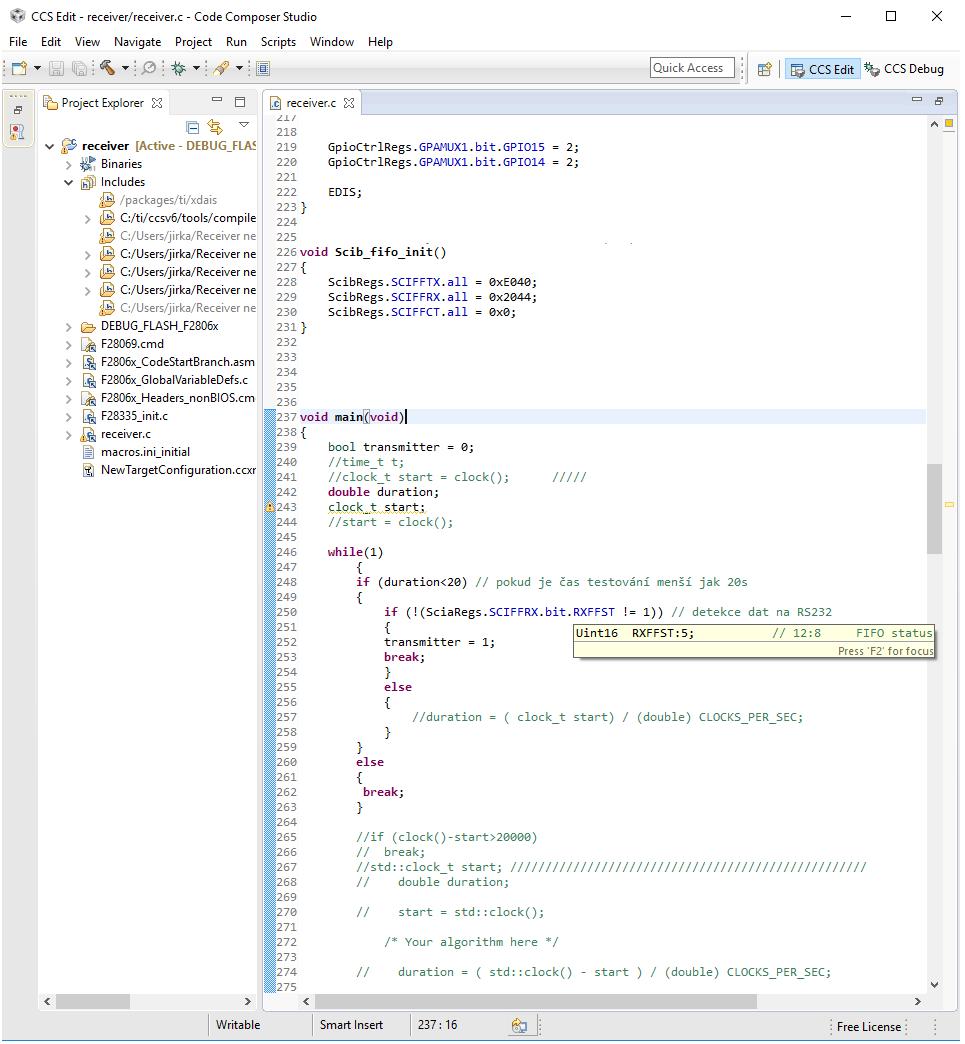
Task: Click the Free License status text
Action: point(868,1026)
